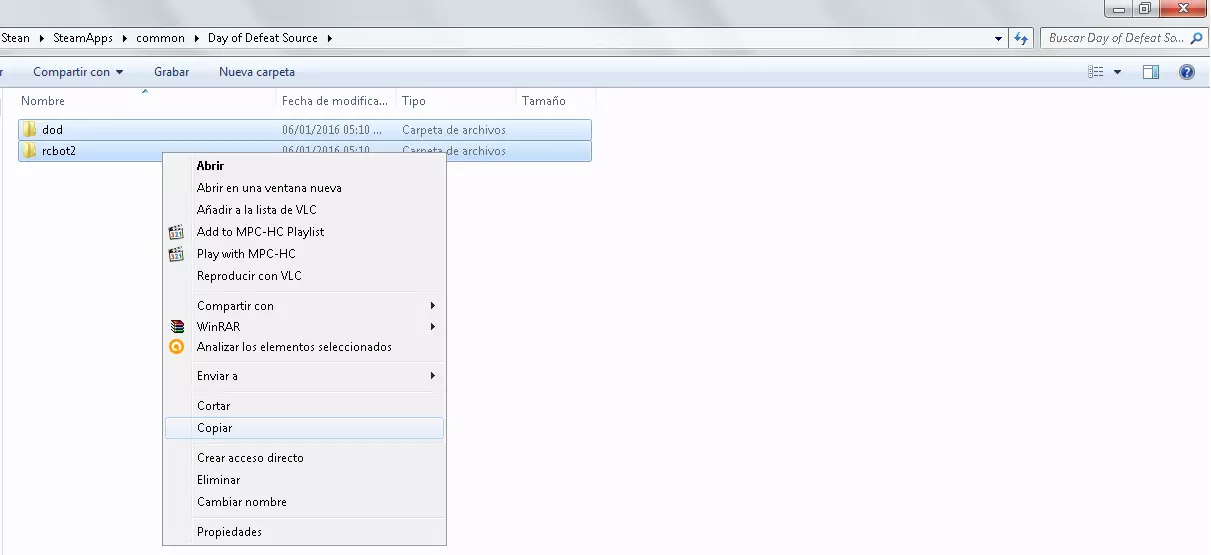
Task: Click the change view icon
Action: pos(1096,72)
